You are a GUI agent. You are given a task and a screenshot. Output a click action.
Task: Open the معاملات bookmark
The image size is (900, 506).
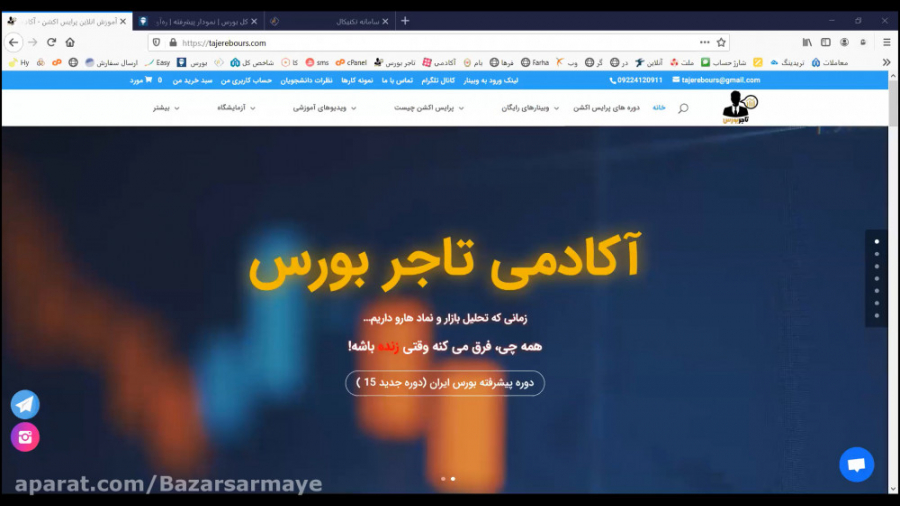coord(830,63)
